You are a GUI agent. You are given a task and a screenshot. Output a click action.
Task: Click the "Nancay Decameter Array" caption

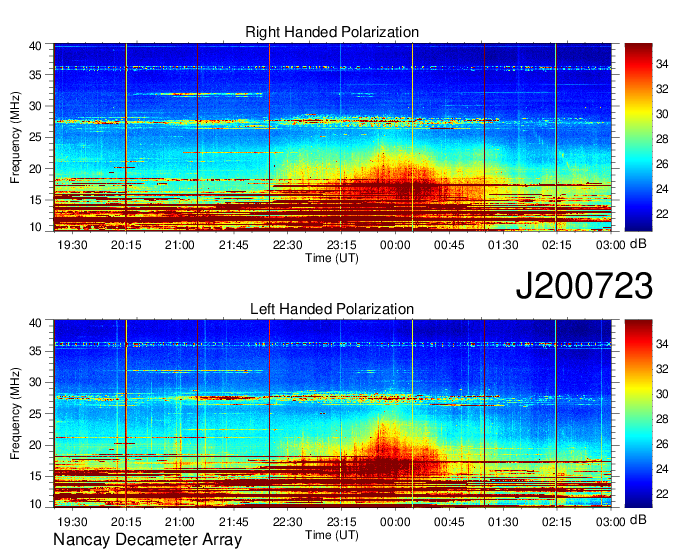pyautogui.click(x=147, y=540)
